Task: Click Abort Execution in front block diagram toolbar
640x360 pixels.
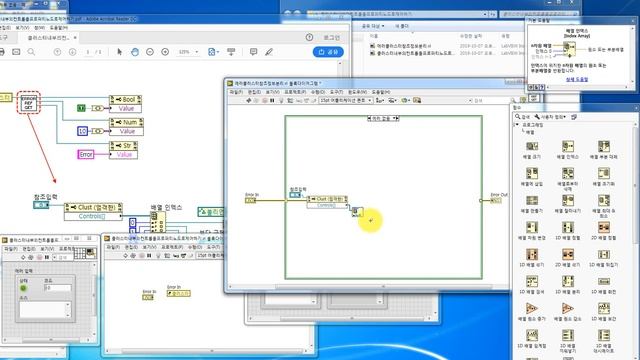Action: coord(264,100)
